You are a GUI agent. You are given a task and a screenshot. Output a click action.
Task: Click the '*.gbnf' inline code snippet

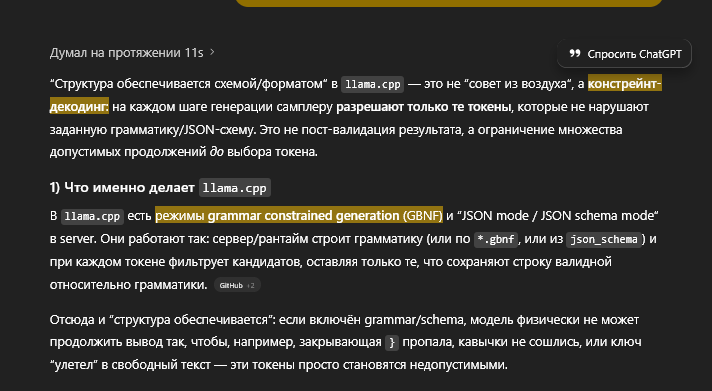496,239
